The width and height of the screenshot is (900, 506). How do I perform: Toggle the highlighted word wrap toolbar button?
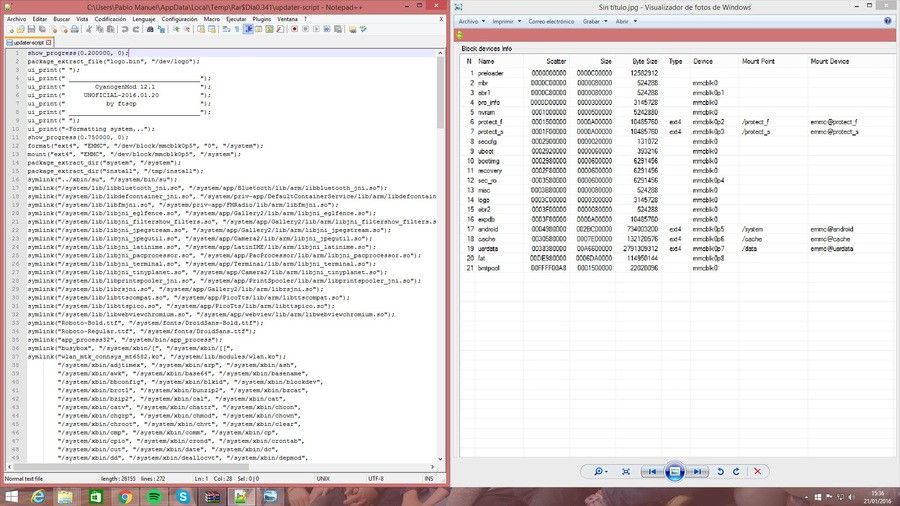pos(249,29)
